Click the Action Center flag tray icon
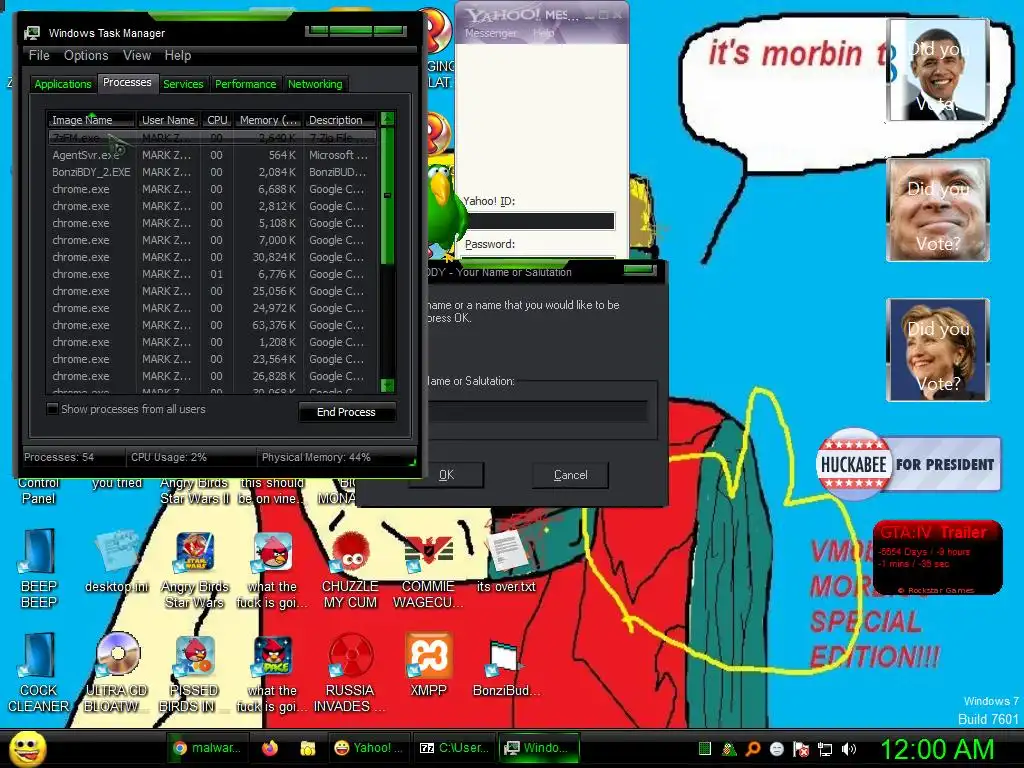This screenshot has height=768, width=1024. point(801,749)
